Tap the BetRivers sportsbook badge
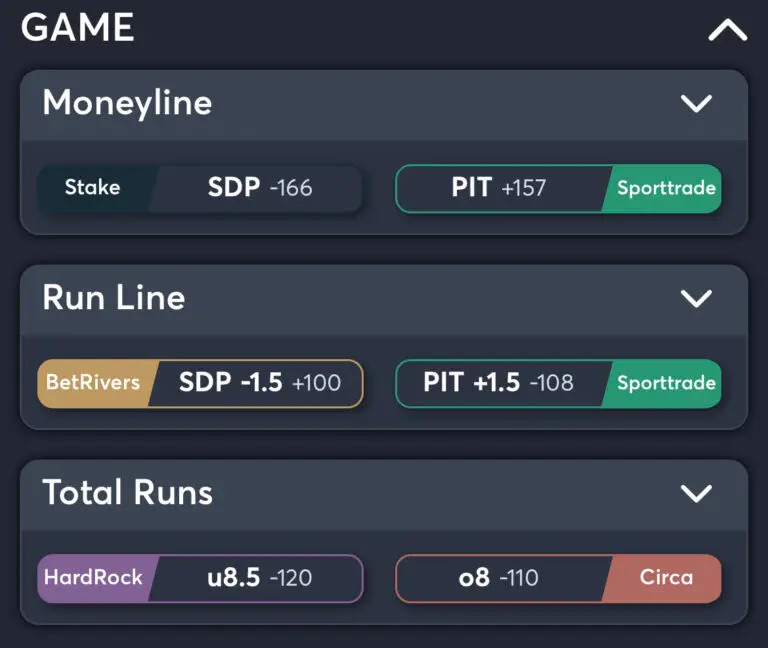The image size is (768, 648). (x=92, y=383)
